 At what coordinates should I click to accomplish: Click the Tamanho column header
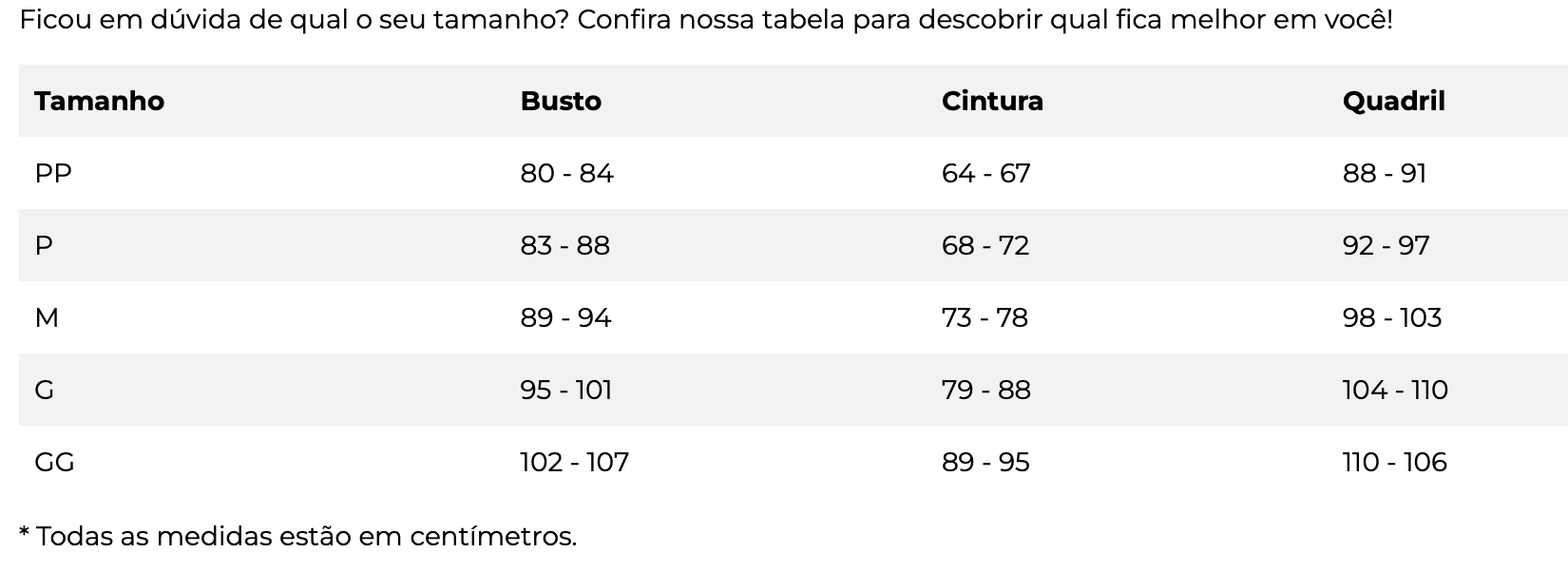click(99, 101)
